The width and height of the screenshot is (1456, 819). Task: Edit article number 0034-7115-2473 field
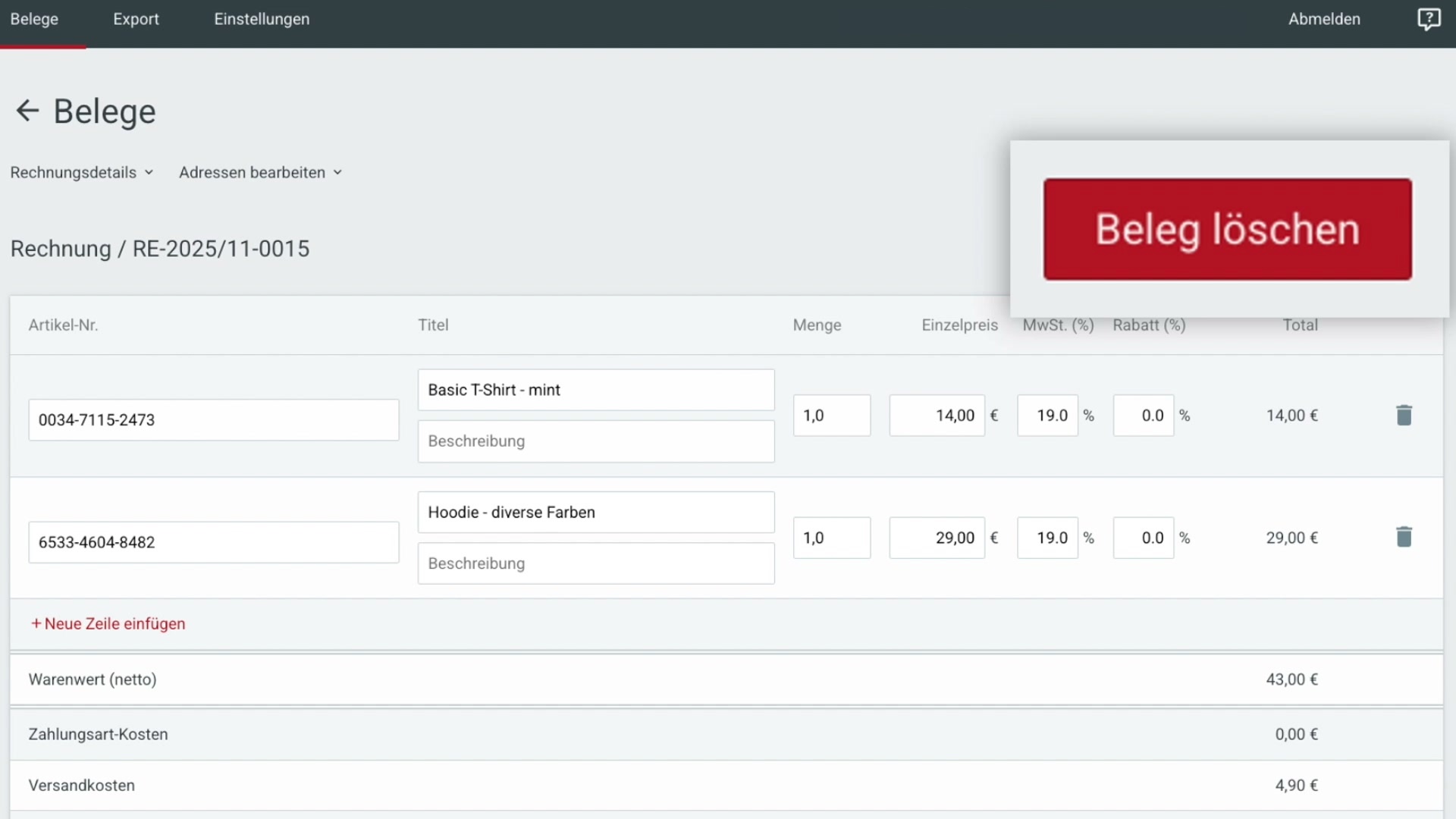point(214,420)
